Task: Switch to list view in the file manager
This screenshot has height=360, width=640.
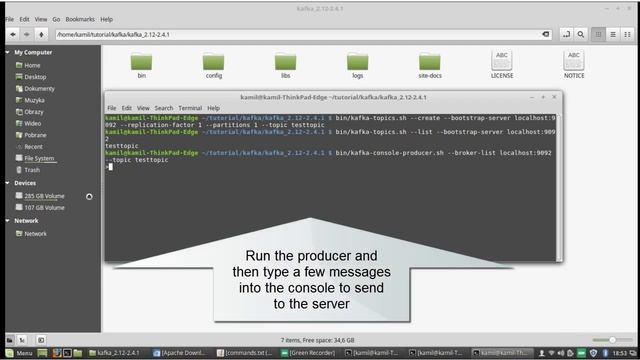Action: 613,35
